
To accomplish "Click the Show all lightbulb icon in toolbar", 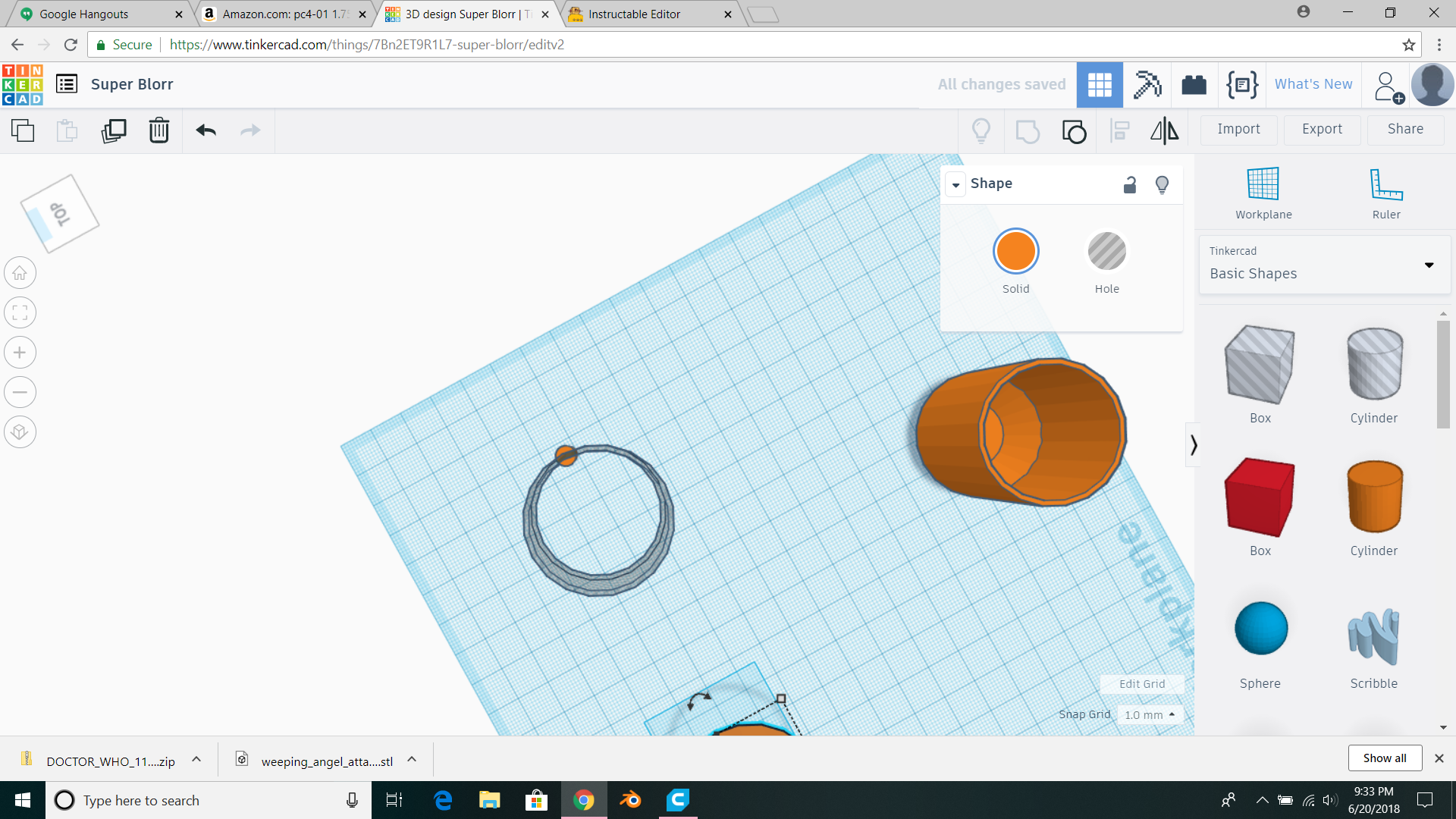I will coord(981,130).
